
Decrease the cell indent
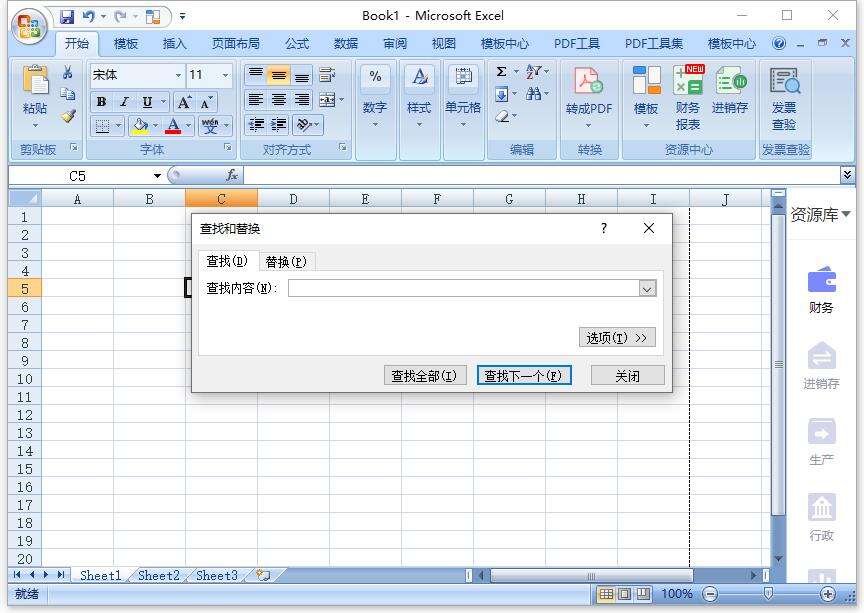pos(256,125)
